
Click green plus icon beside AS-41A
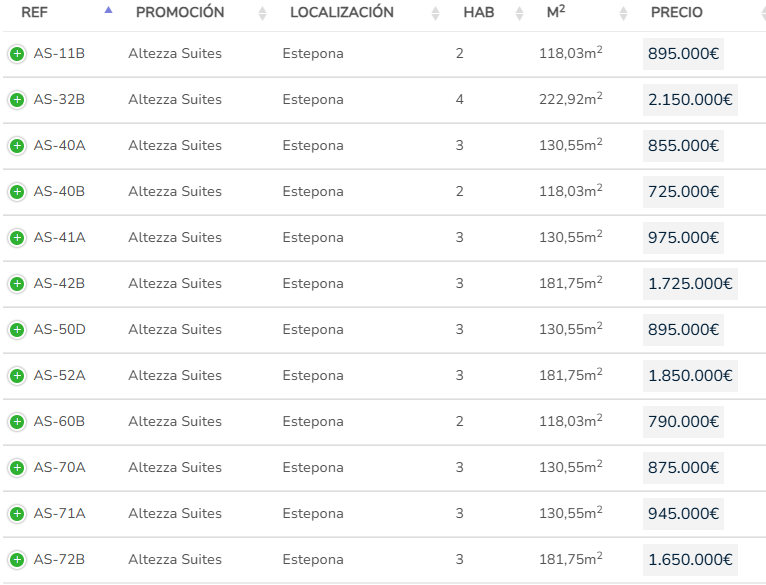point(17,238)
